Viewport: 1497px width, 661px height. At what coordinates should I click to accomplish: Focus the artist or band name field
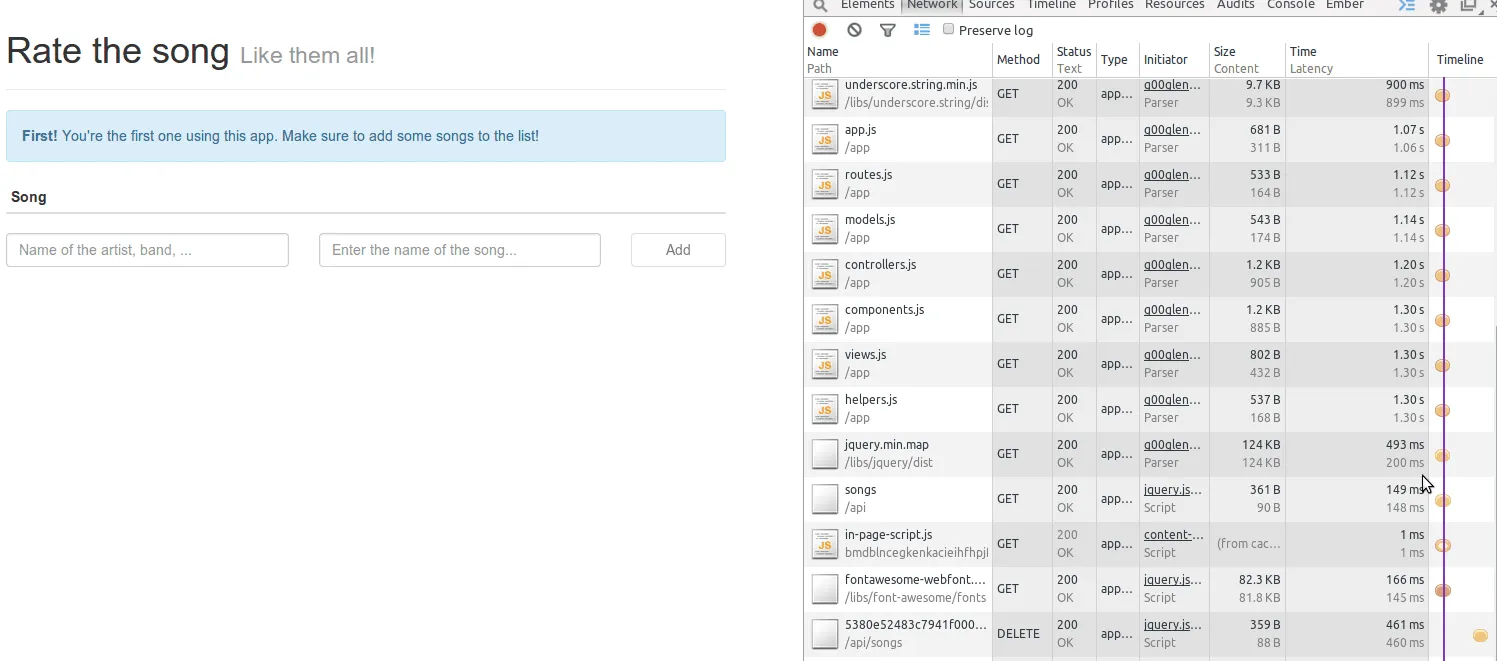click(147, 250)
